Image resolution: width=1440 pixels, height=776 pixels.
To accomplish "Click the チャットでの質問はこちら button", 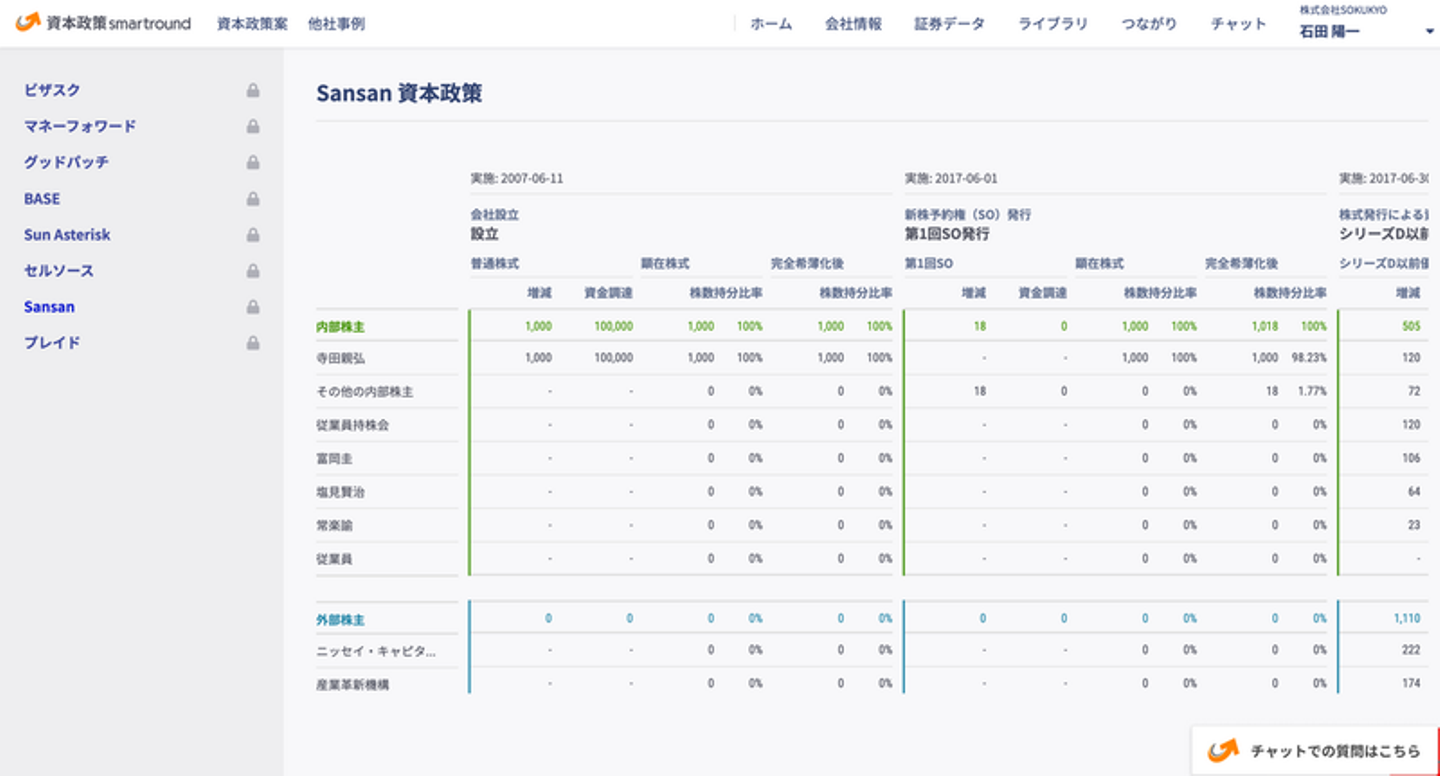I will click(1314, 751).
